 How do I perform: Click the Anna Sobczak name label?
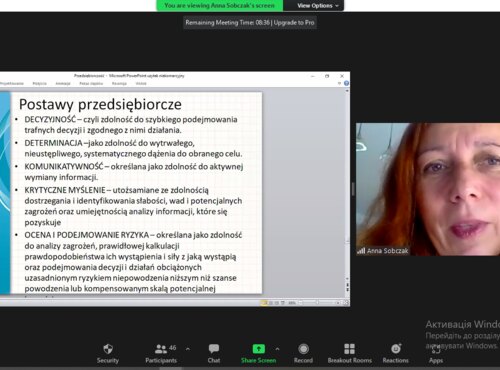pyautogui.click(x=387, y=251)
